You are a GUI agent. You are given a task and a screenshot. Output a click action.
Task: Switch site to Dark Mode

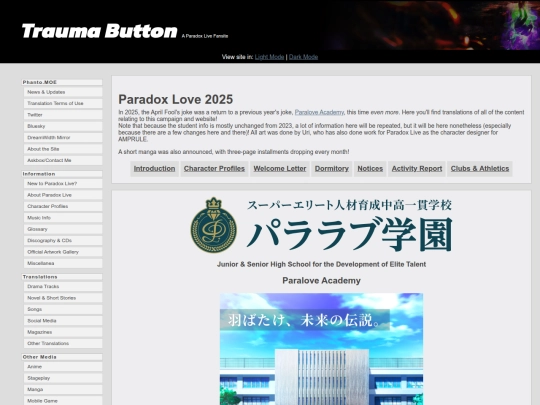point(303,57)
